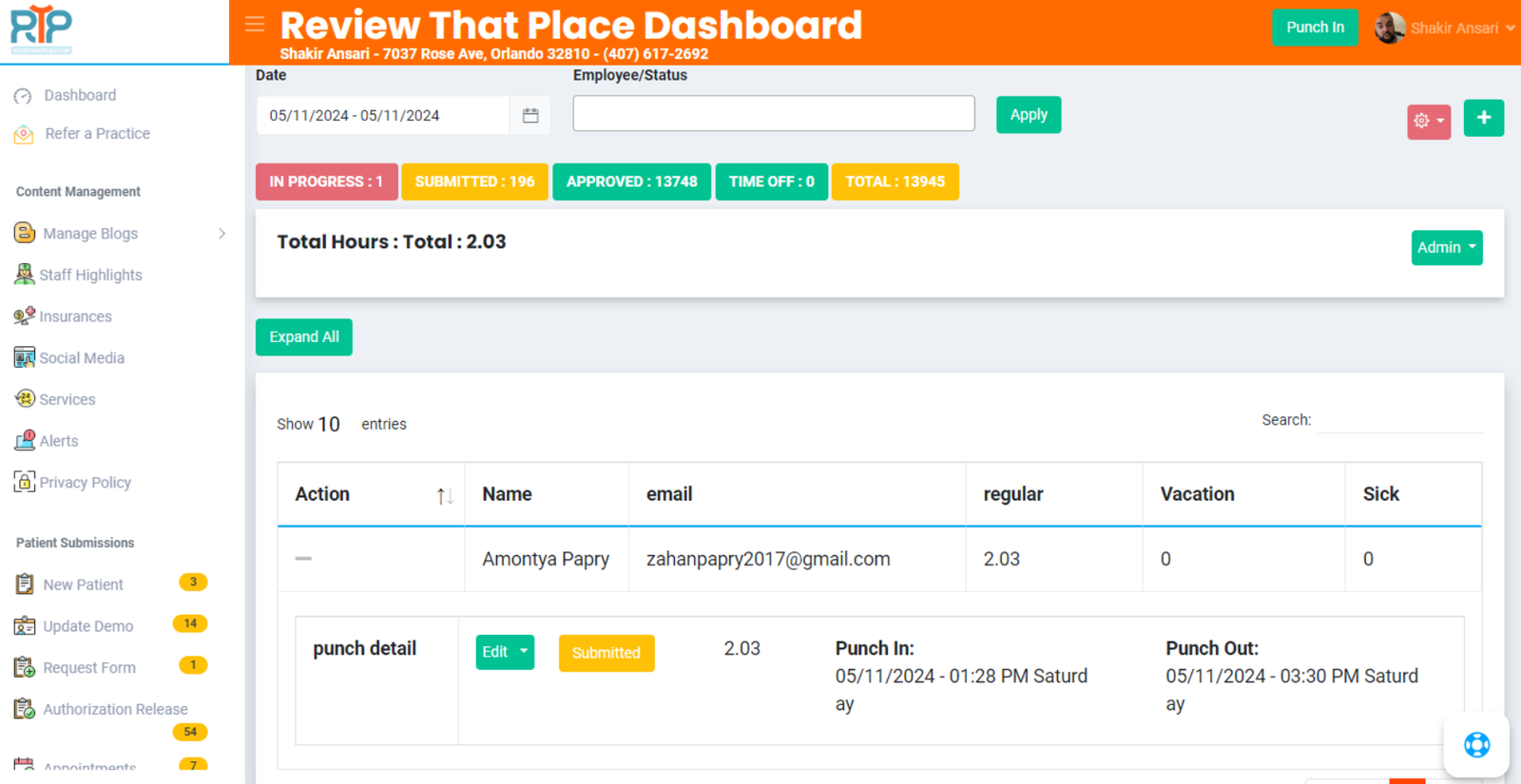
Task: Open Services menu item
Action: (67, 399)
